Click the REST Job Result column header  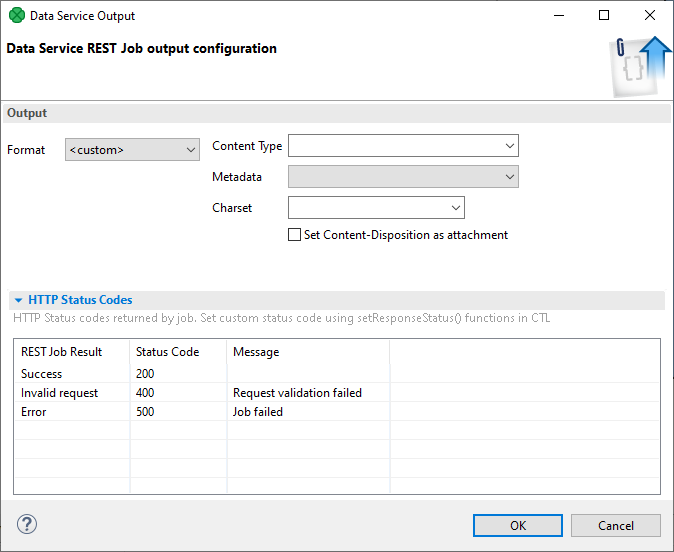point(61,352)
